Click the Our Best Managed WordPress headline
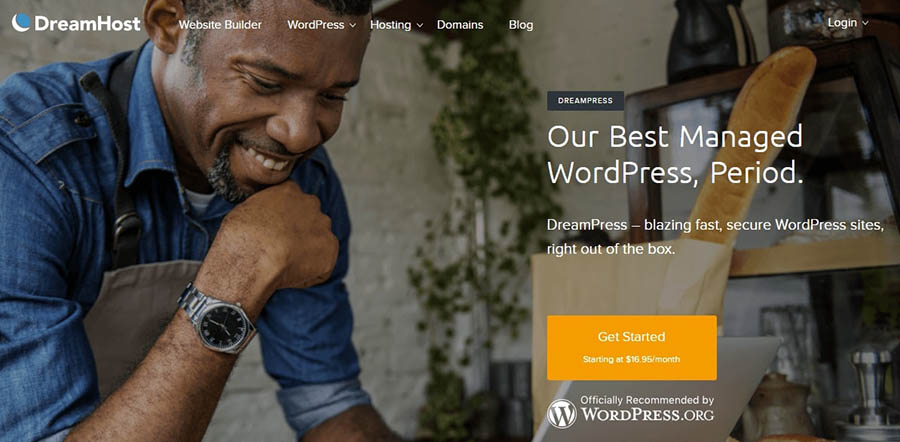 pyautogui.click(x=675, y=154)
